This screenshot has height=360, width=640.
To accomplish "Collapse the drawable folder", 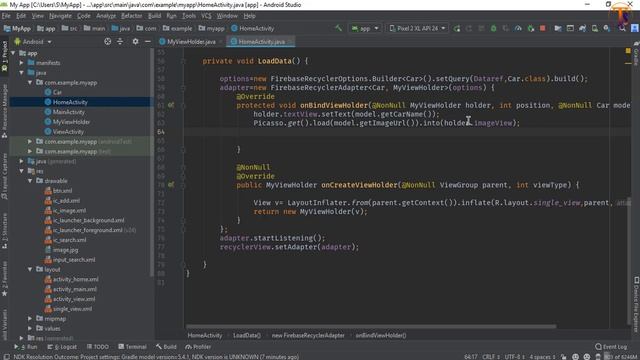I will [30, 181].
